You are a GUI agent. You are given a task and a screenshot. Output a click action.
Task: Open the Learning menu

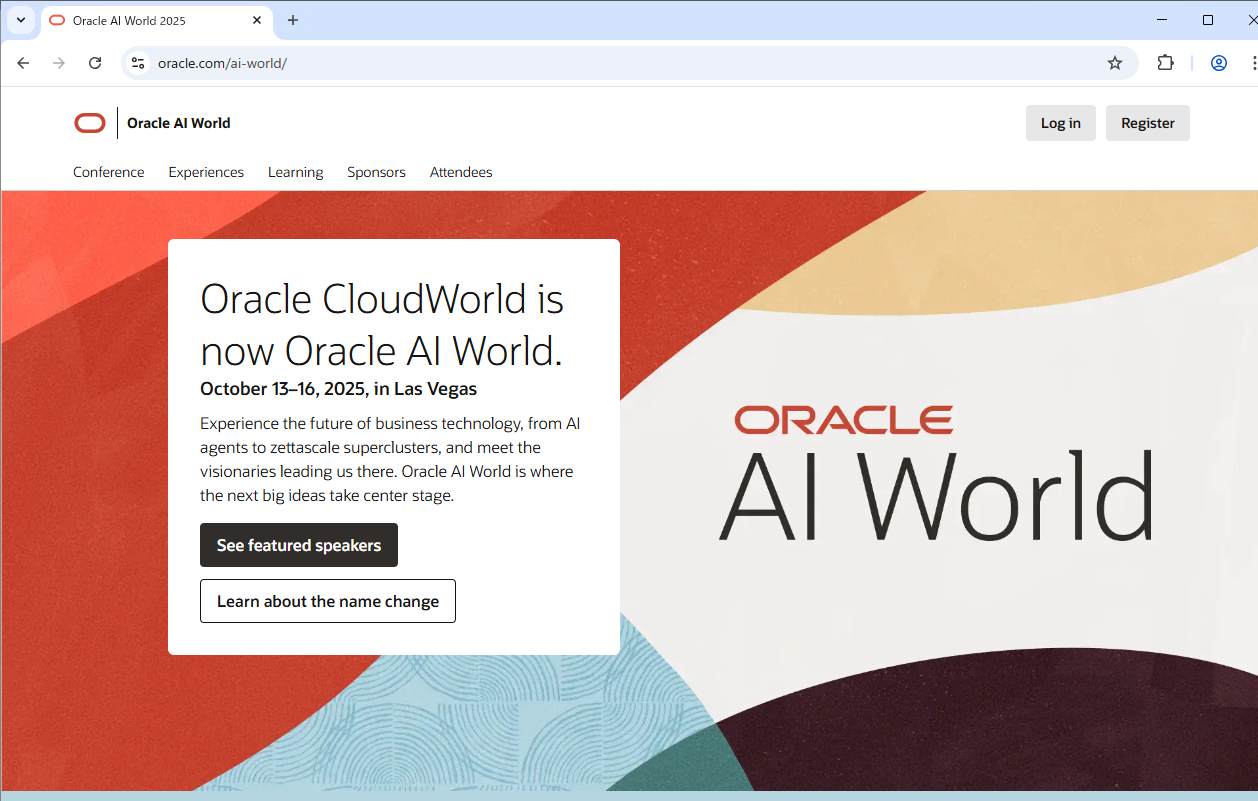[x=295, y=172]
